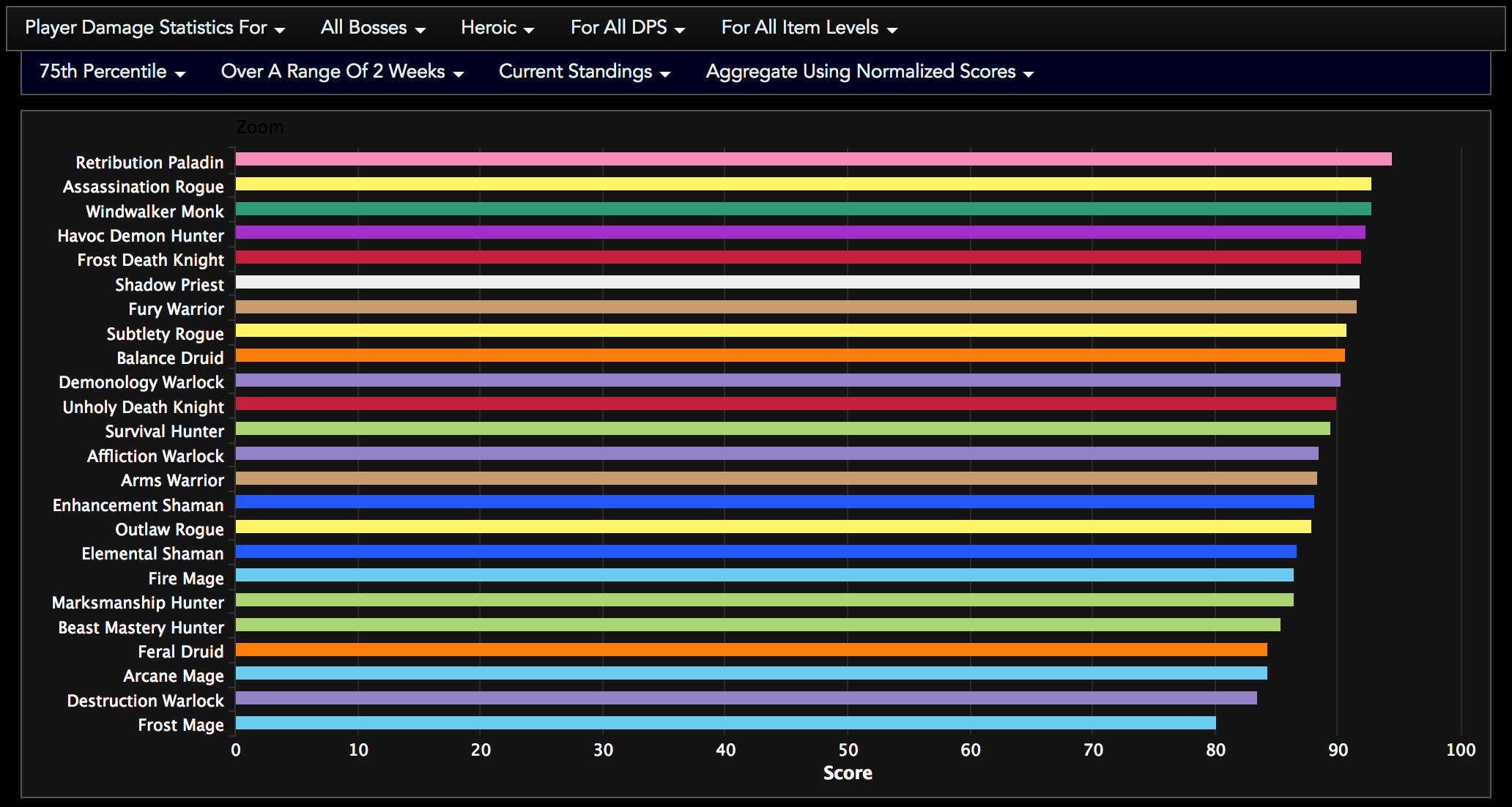Screen dimensions: 1512x807
Task: Click the 100 tick on Score axis
Action: click(1461, 750)
